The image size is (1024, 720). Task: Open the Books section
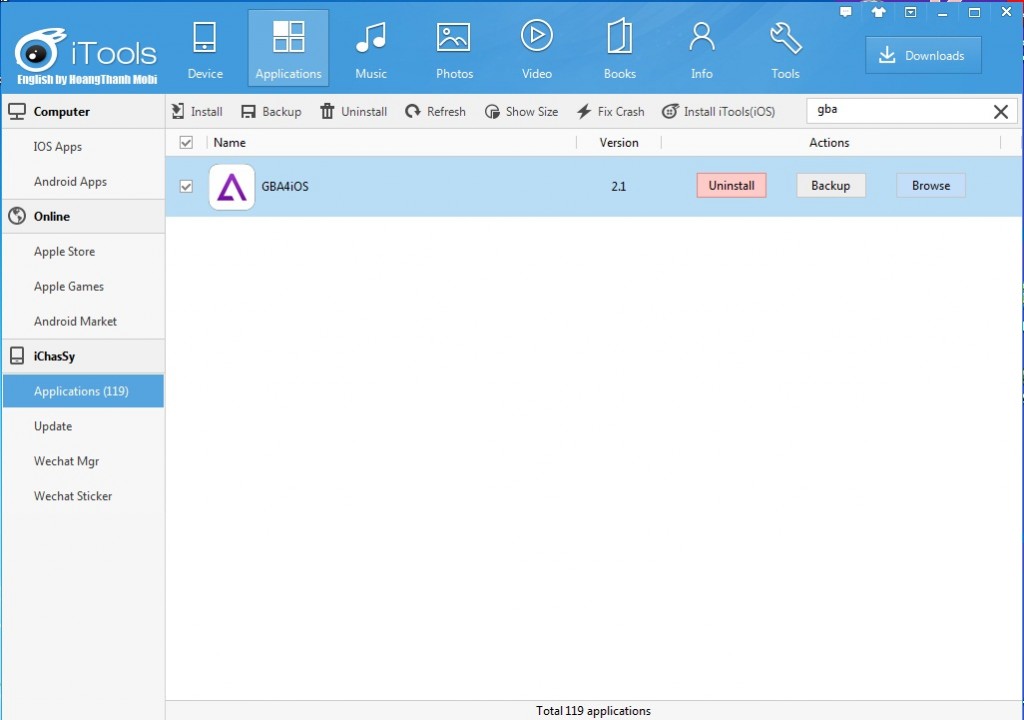619,50
